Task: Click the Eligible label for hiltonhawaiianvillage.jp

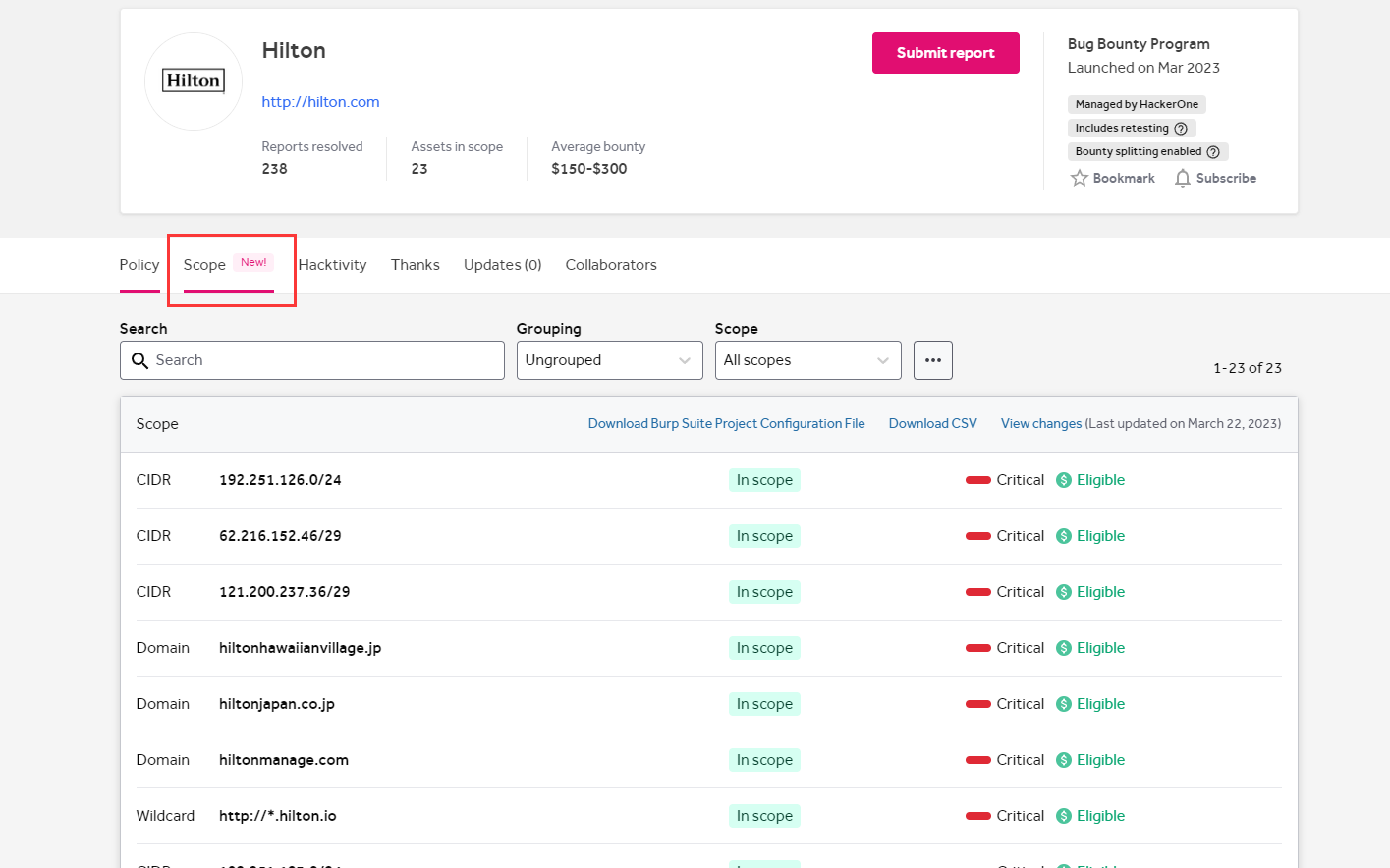Action: 1100,648
